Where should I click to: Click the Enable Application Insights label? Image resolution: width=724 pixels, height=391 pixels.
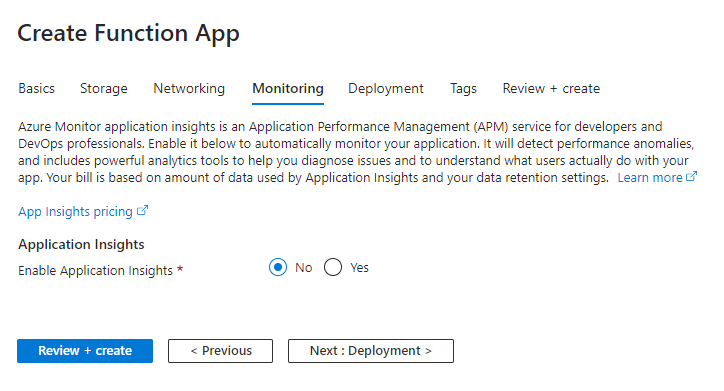click(95, 271)
